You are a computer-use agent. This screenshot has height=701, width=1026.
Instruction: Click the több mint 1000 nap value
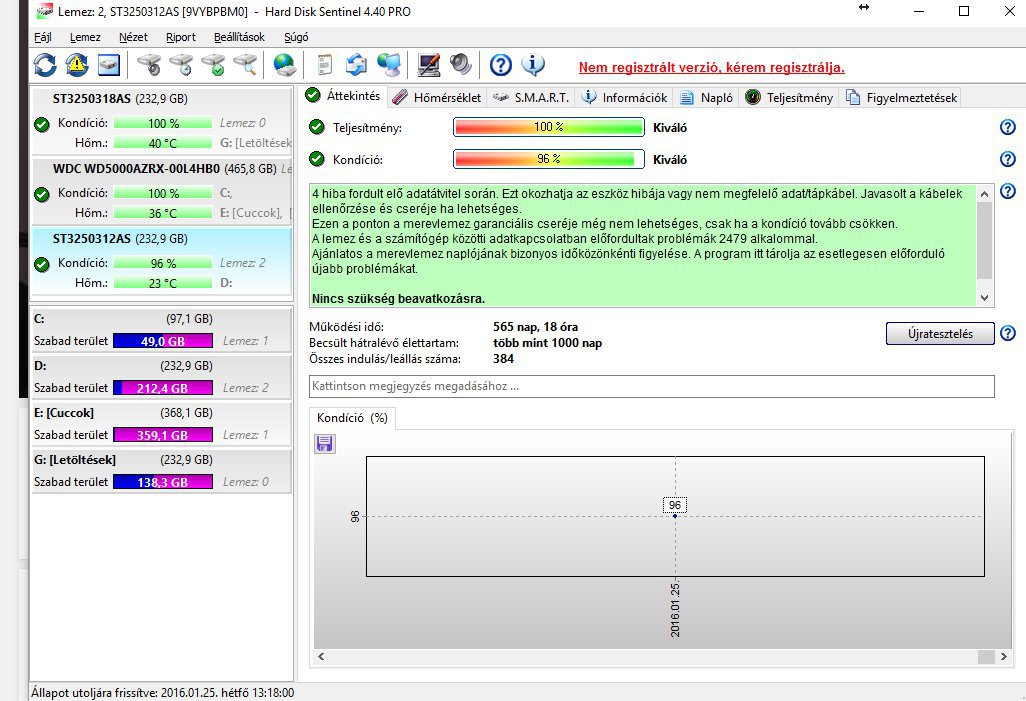pyautogui.click(x=547, y=343)
